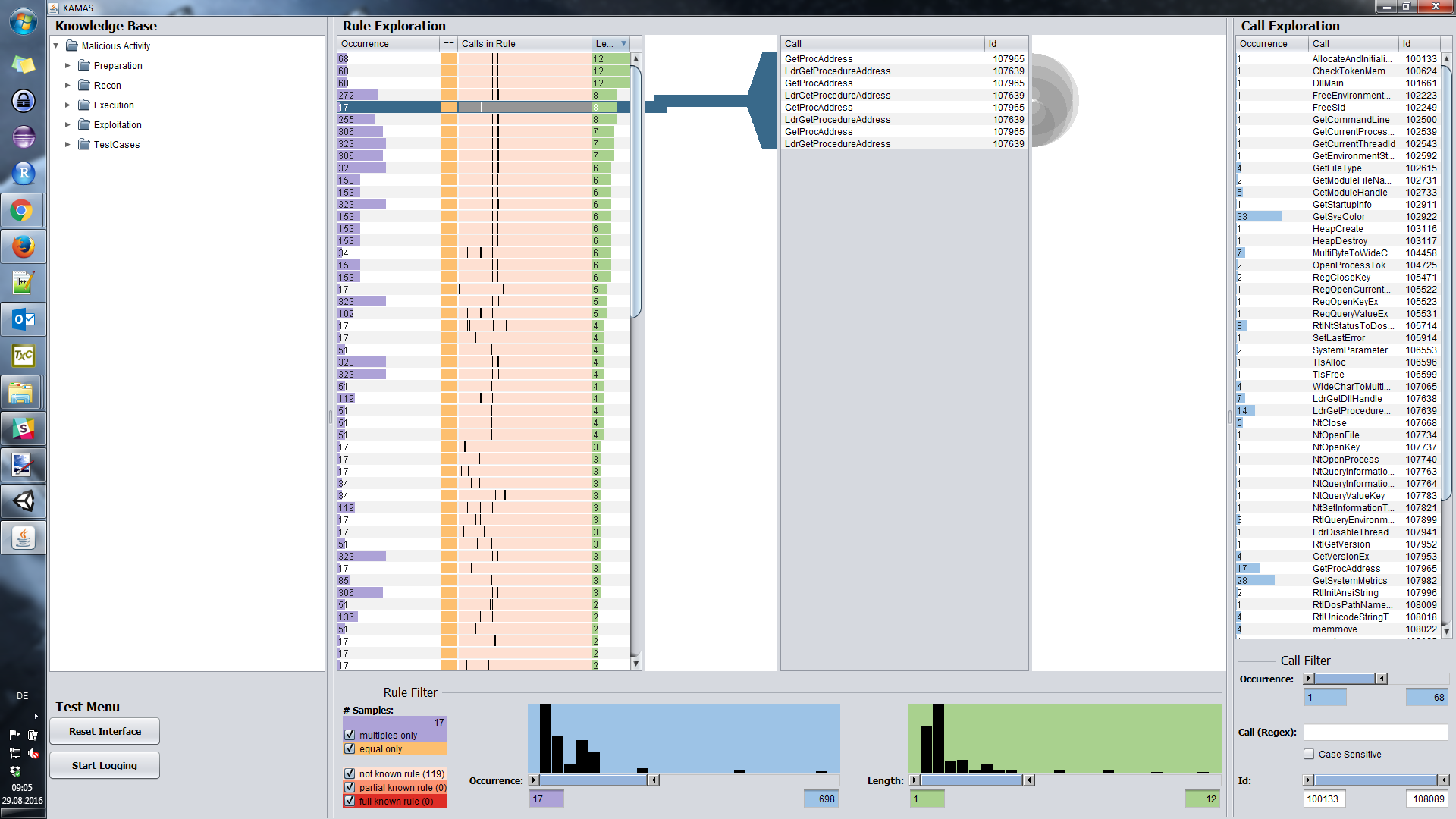1456x819 pixels.
Task: Disable the not known rule filter
Action: tap(350, 774)
